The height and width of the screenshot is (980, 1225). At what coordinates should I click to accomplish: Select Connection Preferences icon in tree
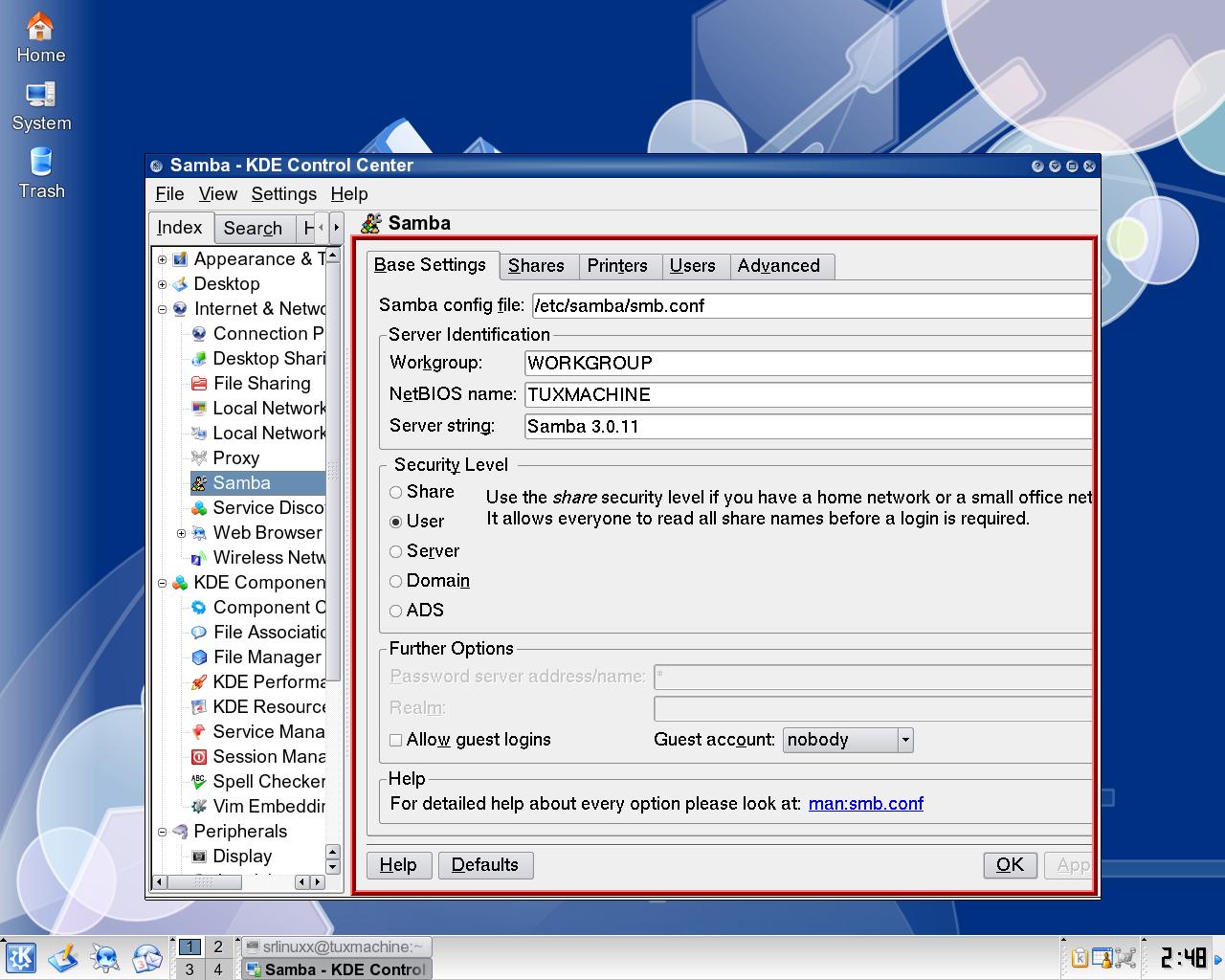pyautogui.click(x=199, y=334)
